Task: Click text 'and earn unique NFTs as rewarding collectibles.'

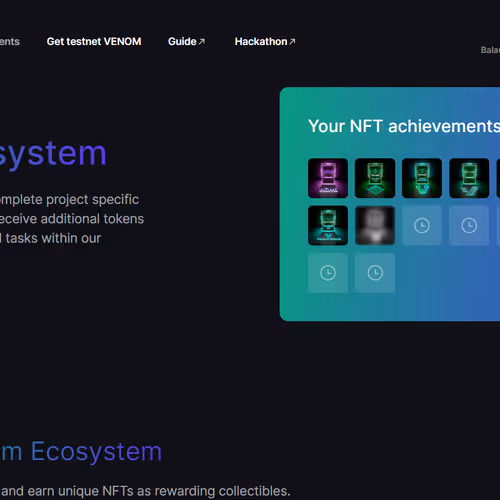Action: coord(146,491)
